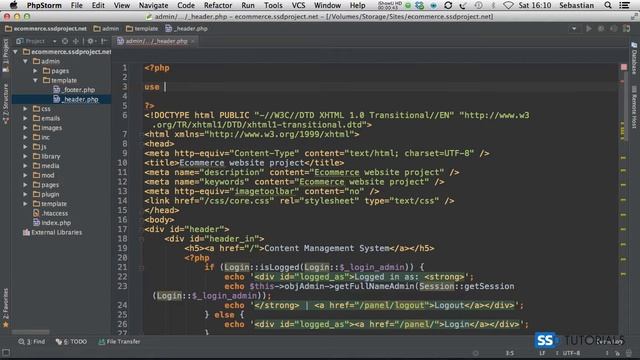Screen dimensions: 640x360
Task: Click the full screen arrows in title bar
Action: click(634, 17)
